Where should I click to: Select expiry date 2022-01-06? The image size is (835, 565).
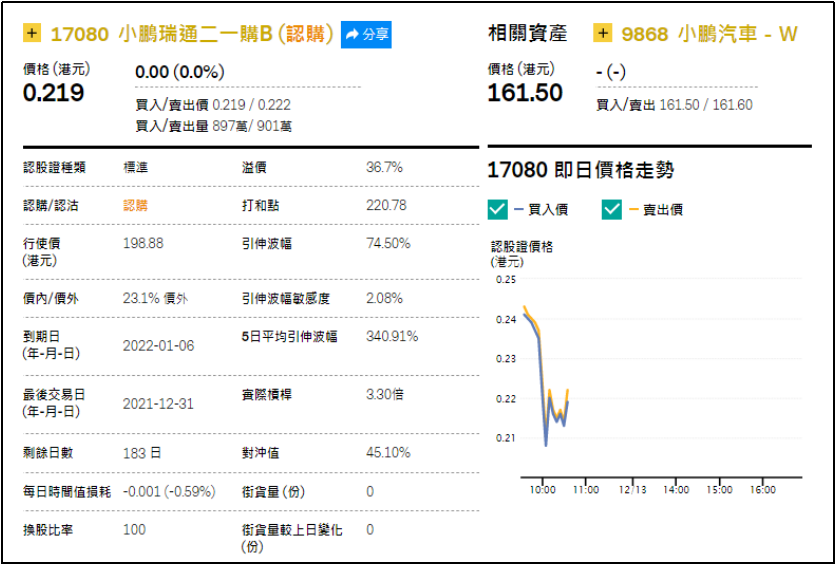pos(158,346)
